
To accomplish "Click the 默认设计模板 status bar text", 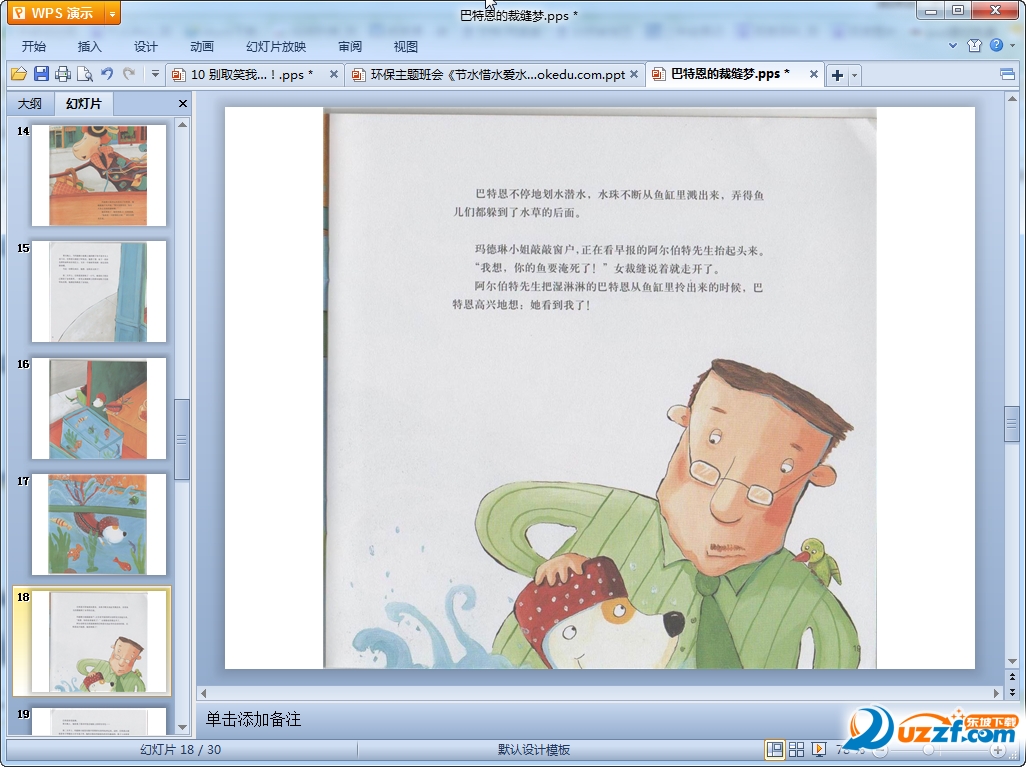I will pos(533,749).
